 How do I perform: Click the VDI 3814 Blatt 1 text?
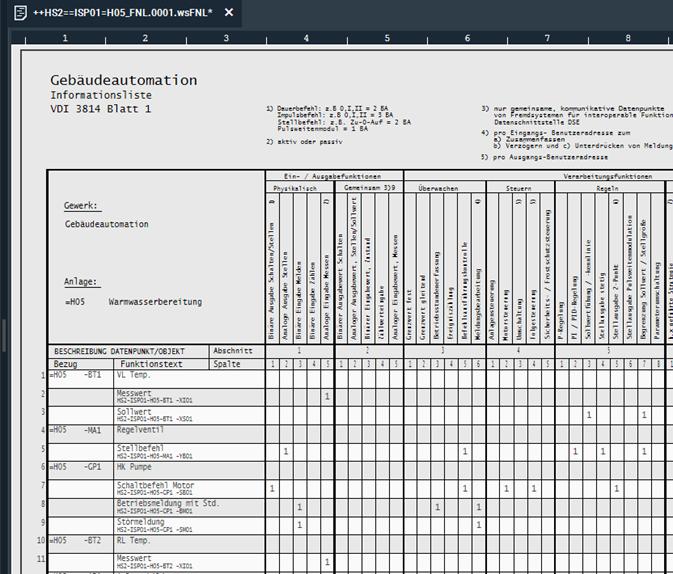(x=100, y=109)
